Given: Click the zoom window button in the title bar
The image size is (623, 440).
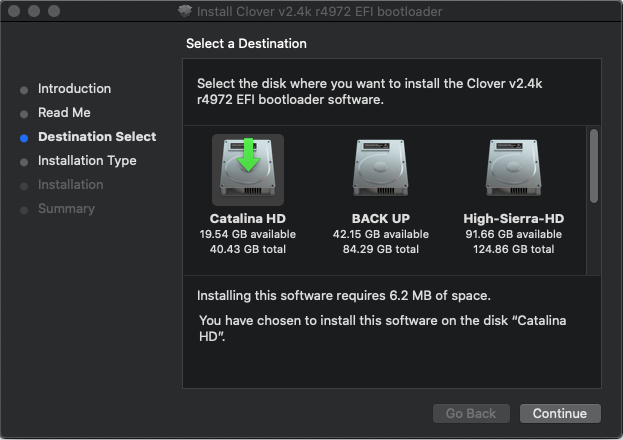Looking at the screenshot, I should pos(54,11).
